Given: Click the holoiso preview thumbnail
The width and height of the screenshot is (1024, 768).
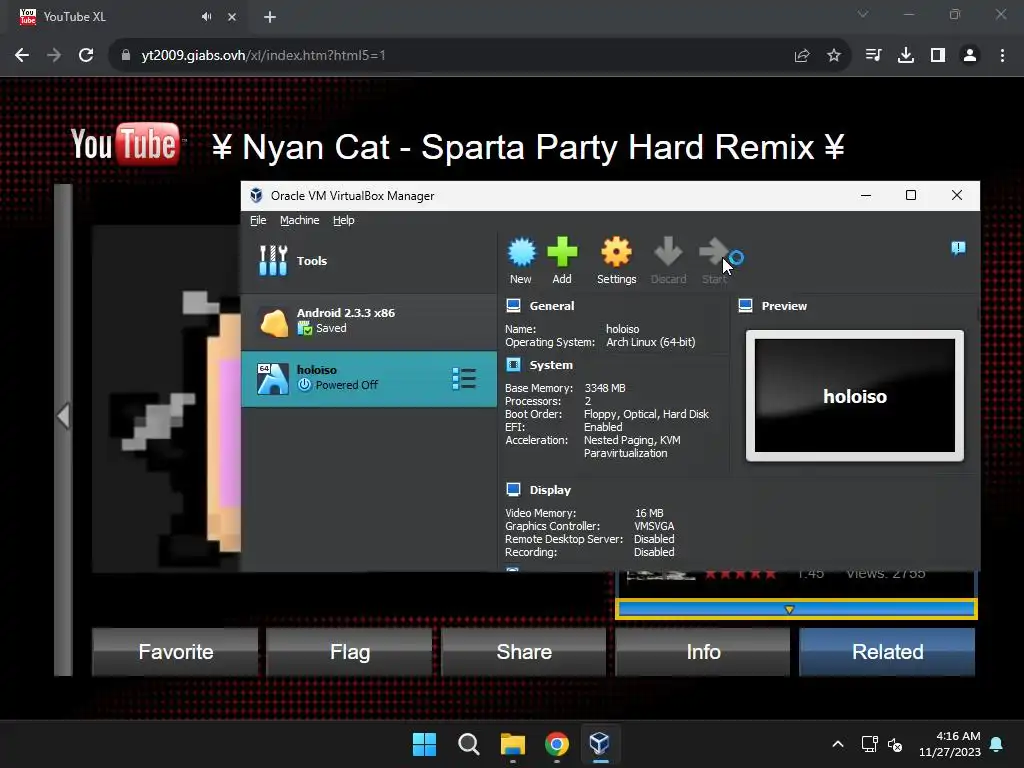Looking at the screenshot, I should tap(855, 396).
